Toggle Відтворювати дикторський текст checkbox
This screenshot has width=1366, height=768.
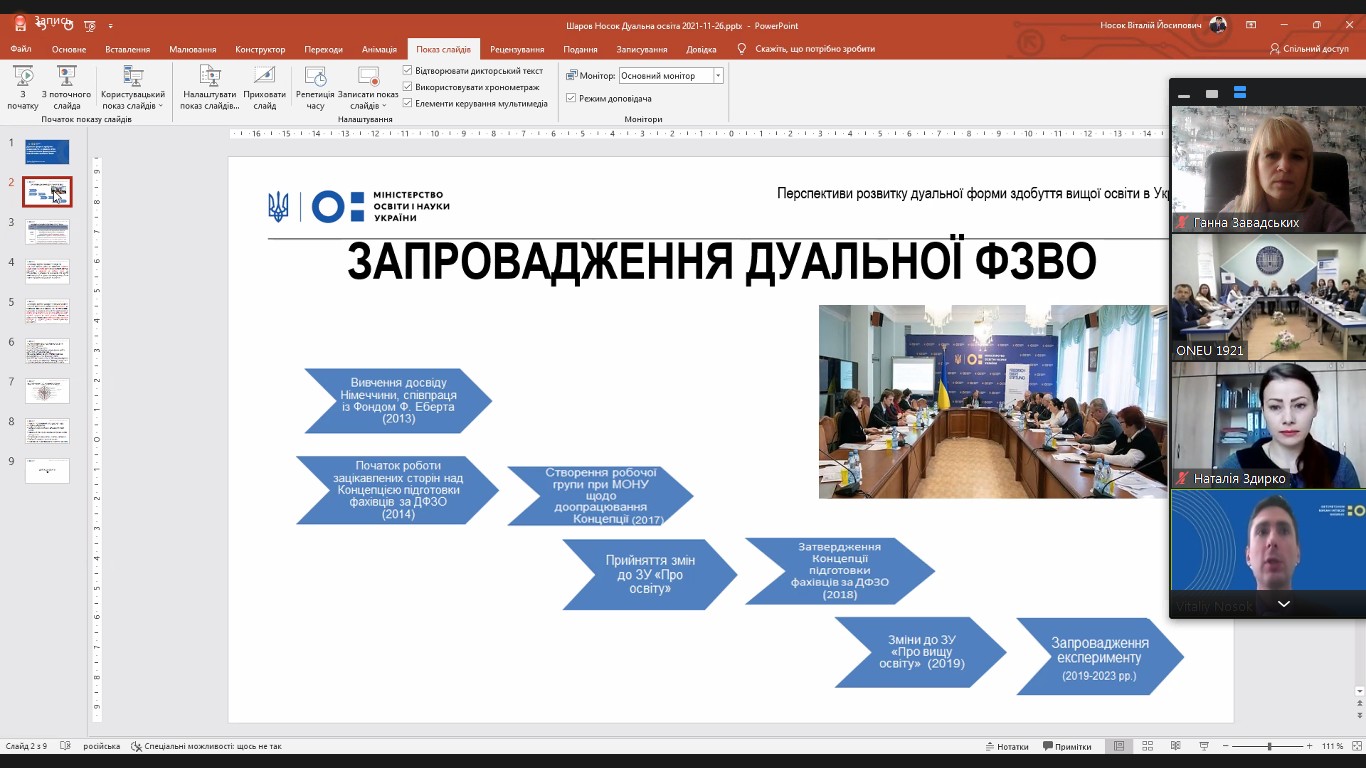408,71
